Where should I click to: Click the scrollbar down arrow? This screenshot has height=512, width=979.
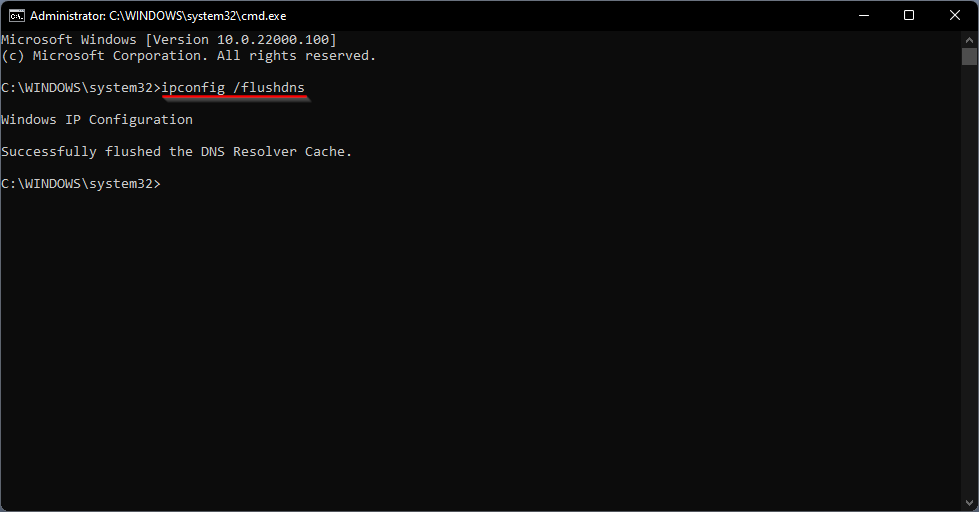(x=969, y=503)
